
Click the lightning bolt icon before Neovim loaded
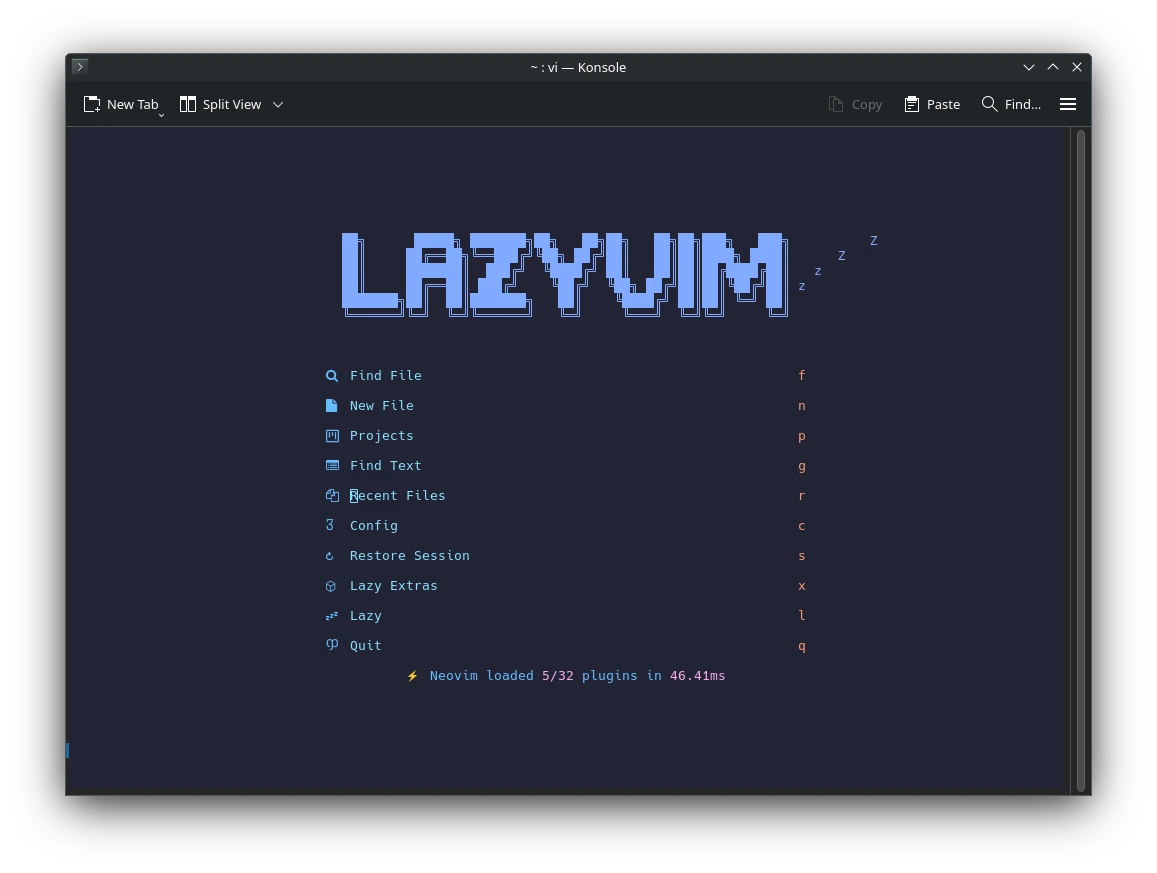click(412, 676)
